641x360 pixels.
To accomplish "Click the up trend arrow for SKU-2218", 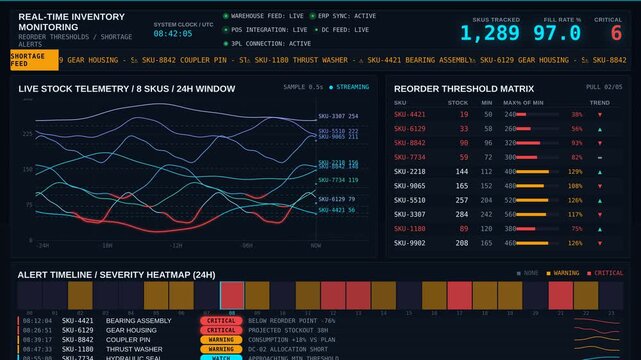I will pos(600,172).
